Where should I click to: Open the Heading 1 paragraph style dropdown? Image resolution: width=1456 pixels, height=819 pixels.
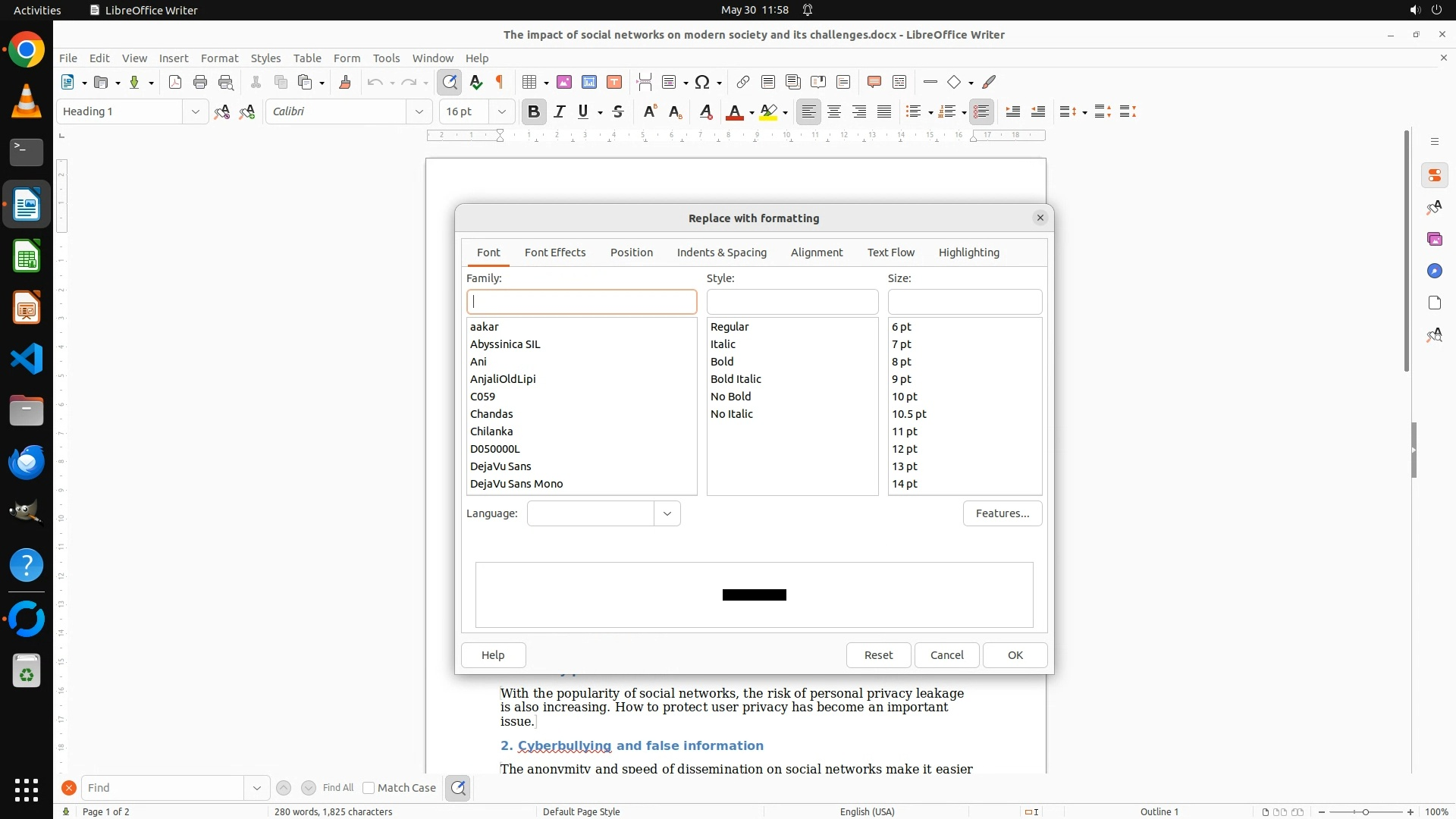tap(195, 111)
